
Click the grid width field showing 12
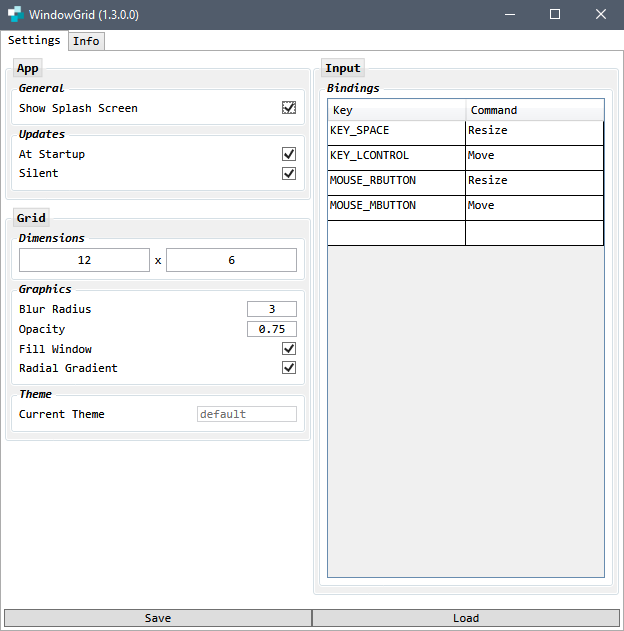pos(84,260)
